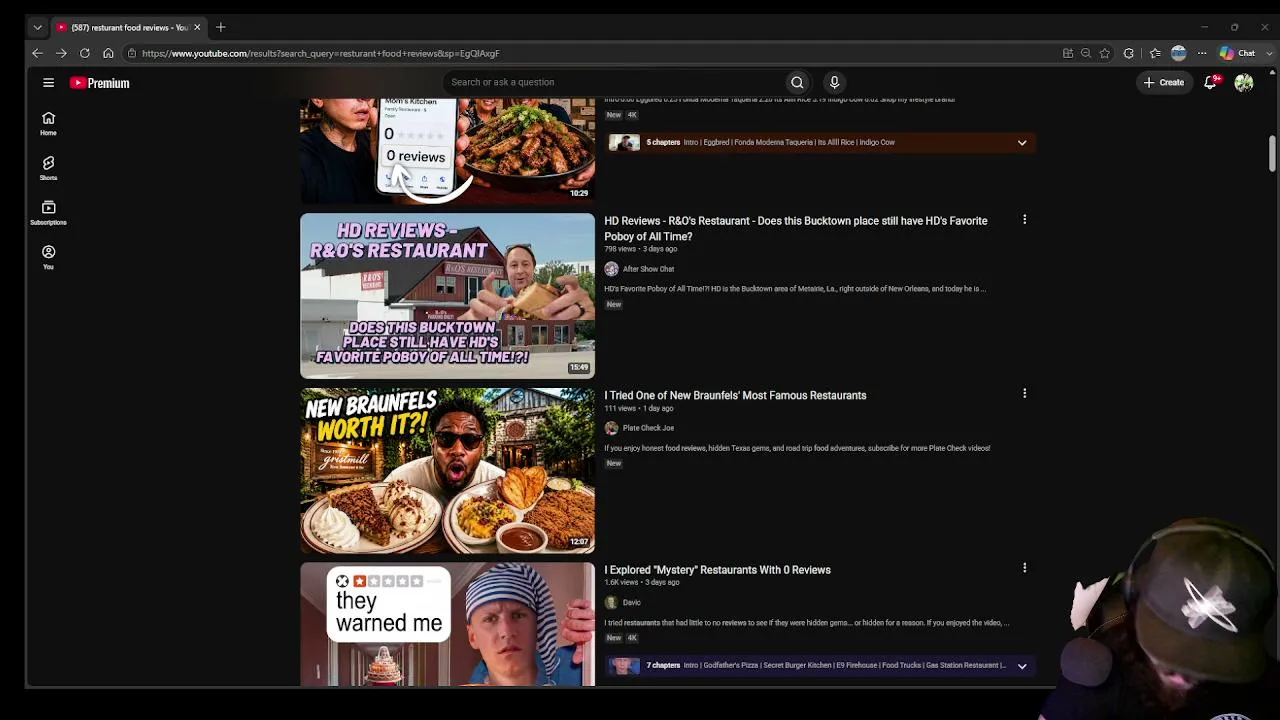Start voice search with microphone icon
The image size is (1280, 720).
pos(834,82)
